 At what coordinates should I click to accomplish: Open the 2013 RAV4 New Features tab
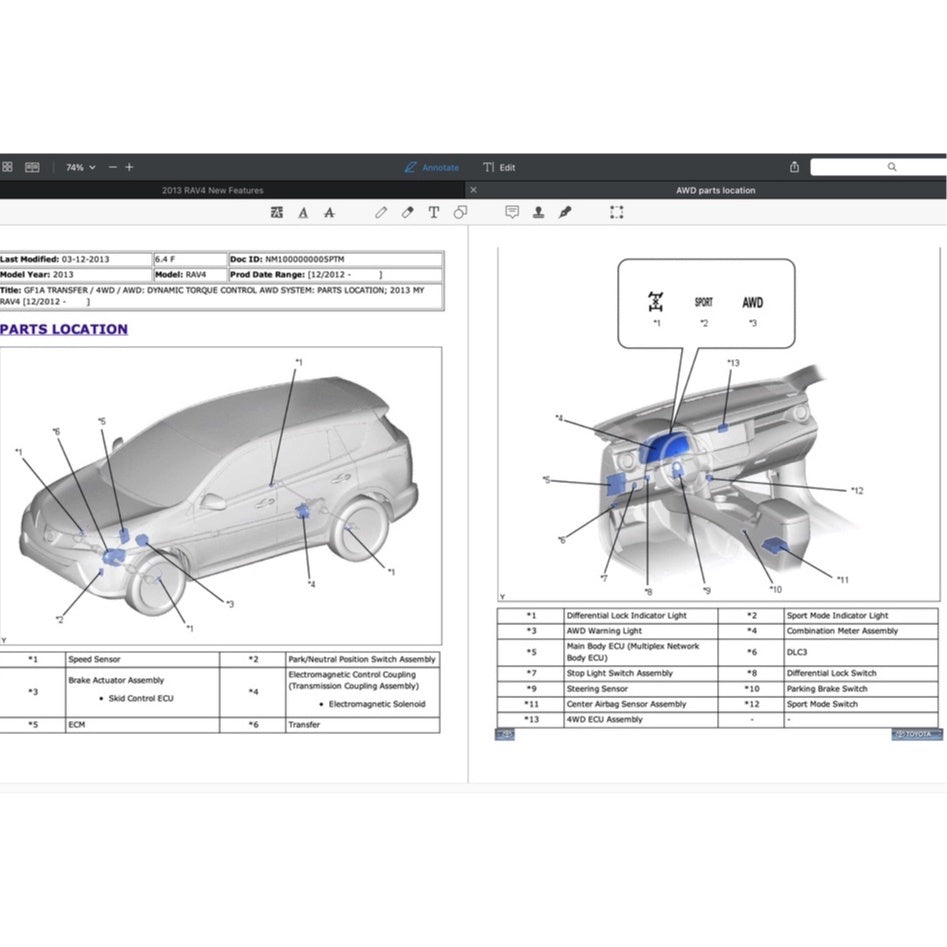click(x=213, y=190)
